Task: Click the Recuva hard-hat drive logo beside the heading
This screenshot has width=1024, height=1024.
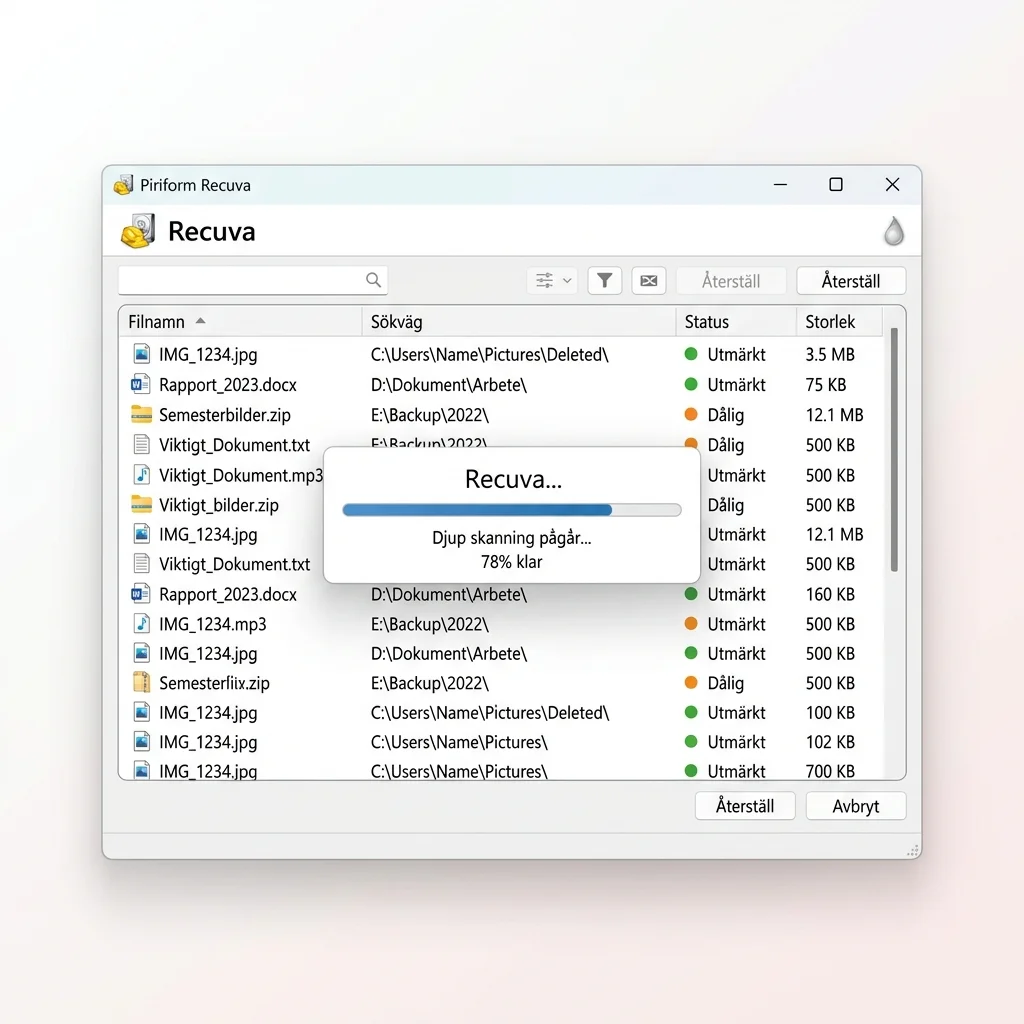Action: point(138,231)
